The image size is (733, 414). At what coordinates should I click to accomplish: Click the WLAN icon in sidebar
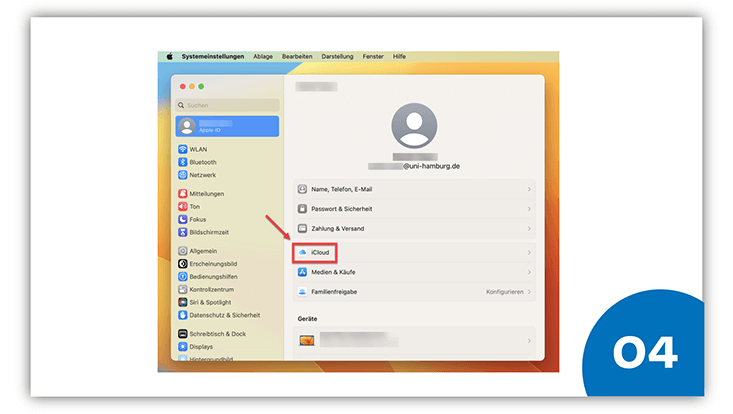[183, 149]
